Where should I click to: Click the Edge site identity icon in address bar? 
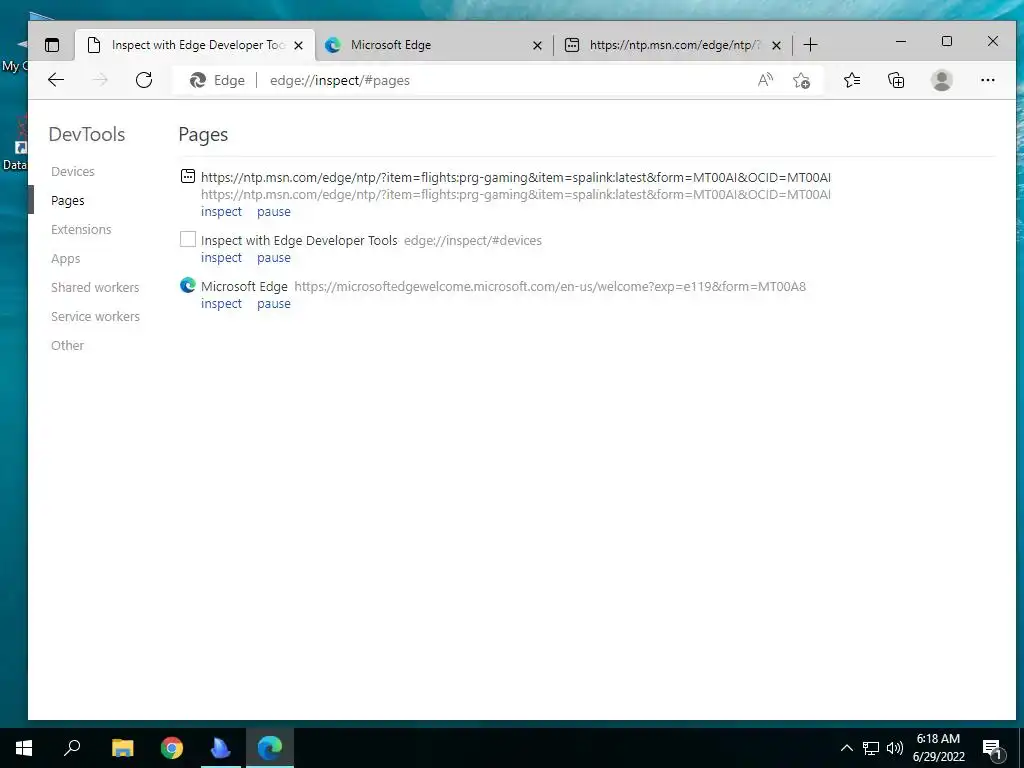point(198,80)
